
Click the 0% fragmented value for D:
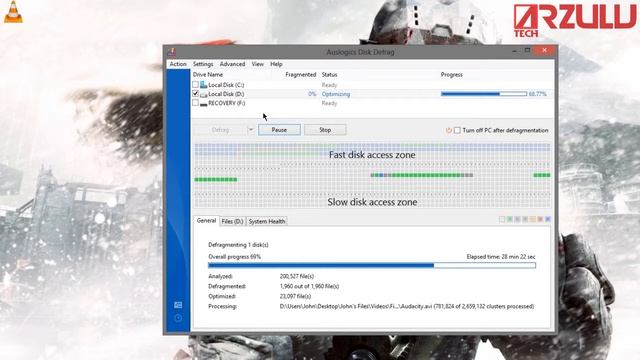coord(312,94)
